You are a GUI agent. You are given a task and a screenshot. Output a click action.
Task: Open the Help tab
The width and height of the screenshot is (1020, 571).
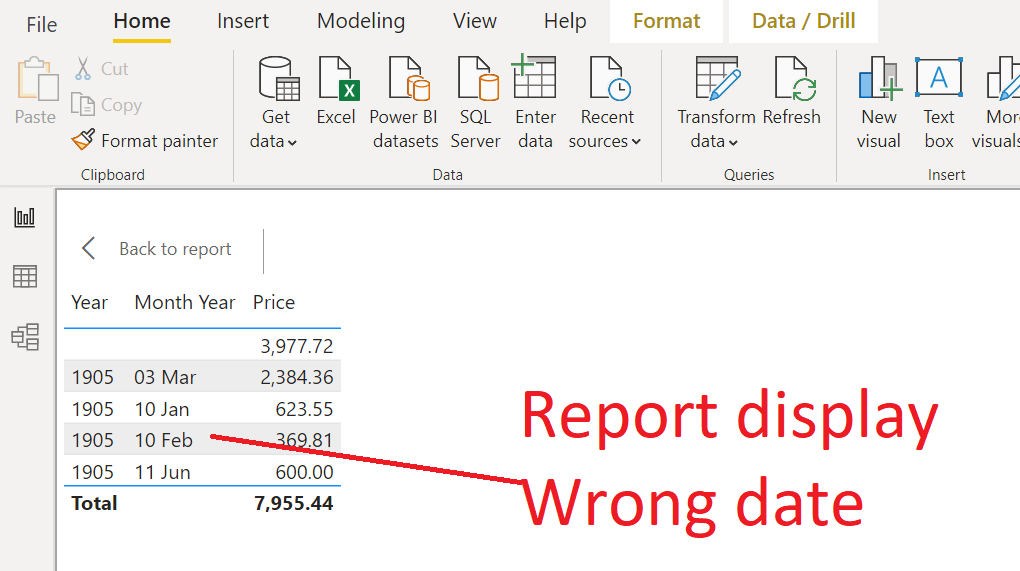click(x=565, y=21)
